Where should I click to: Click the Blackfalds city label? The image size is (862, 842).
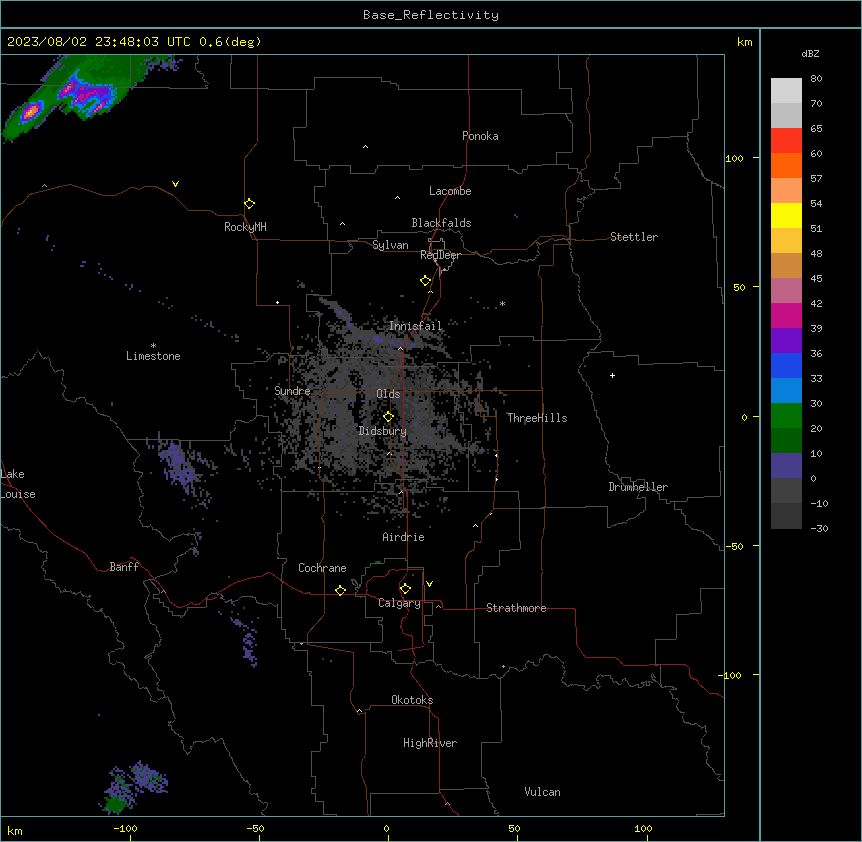point(441,223)
